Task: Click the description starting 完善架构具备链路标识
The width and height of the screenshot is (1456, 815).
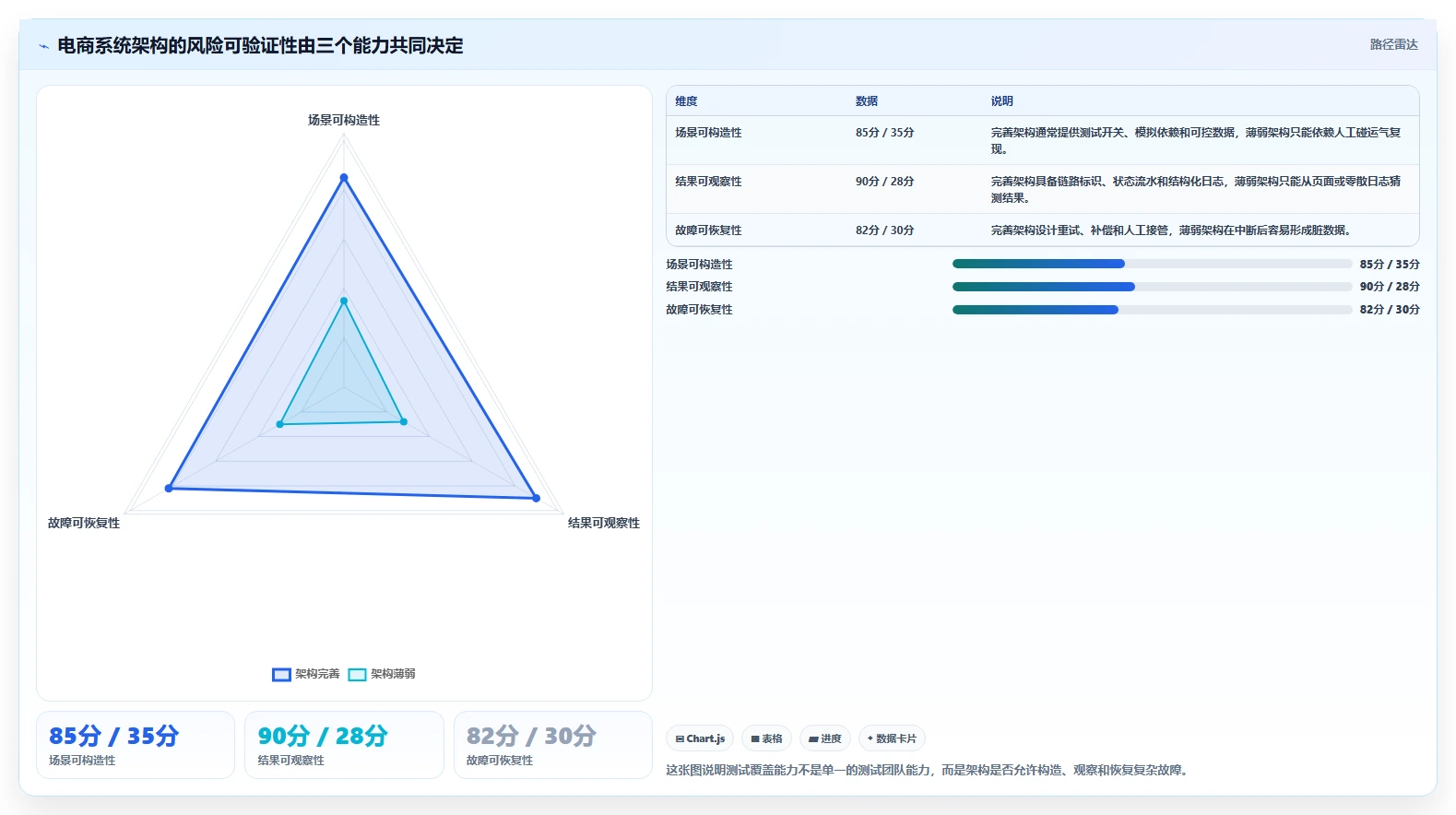Action: (x=1196, y=190)
